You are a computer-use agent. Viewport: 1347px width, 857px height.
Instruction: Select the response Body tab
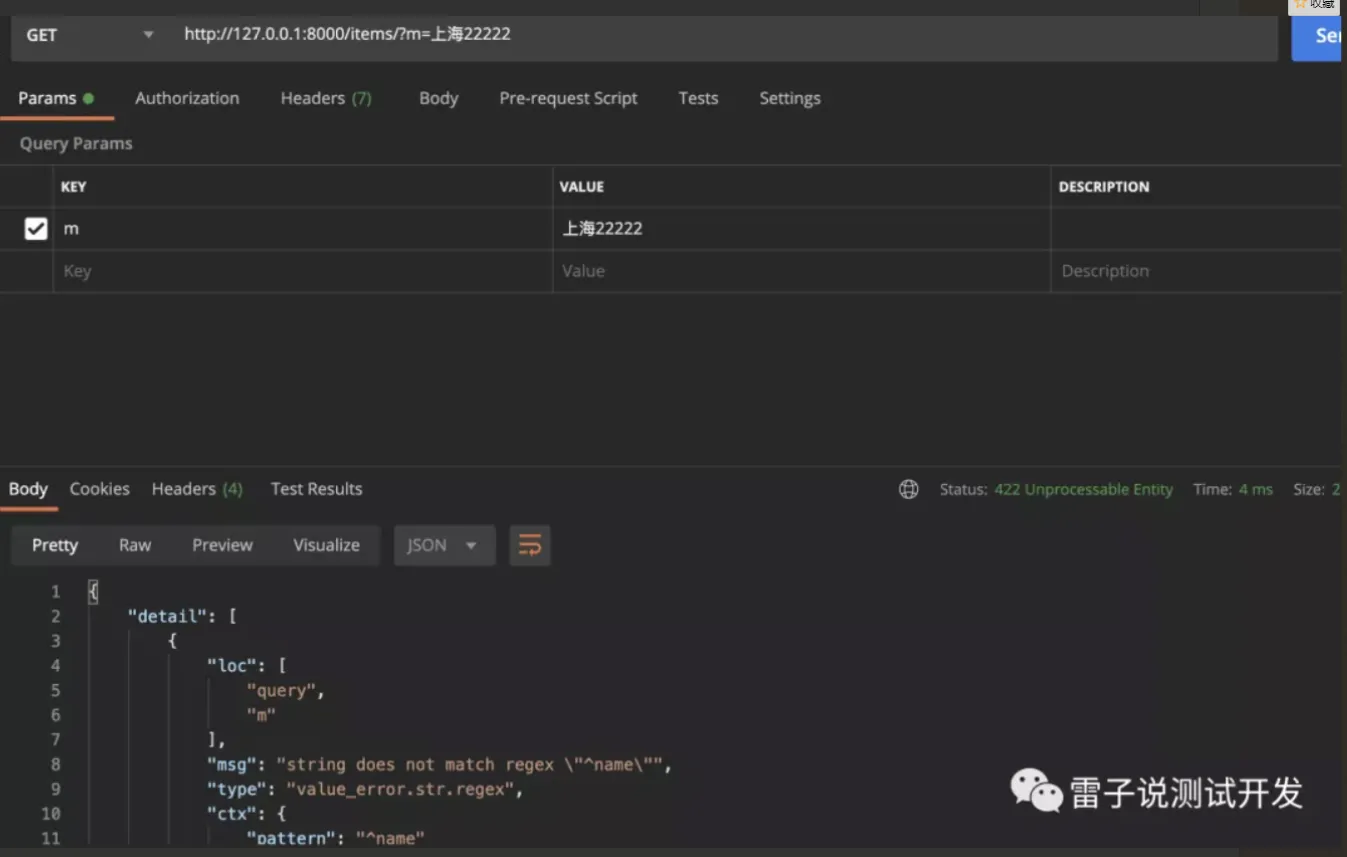pos(28,489)
